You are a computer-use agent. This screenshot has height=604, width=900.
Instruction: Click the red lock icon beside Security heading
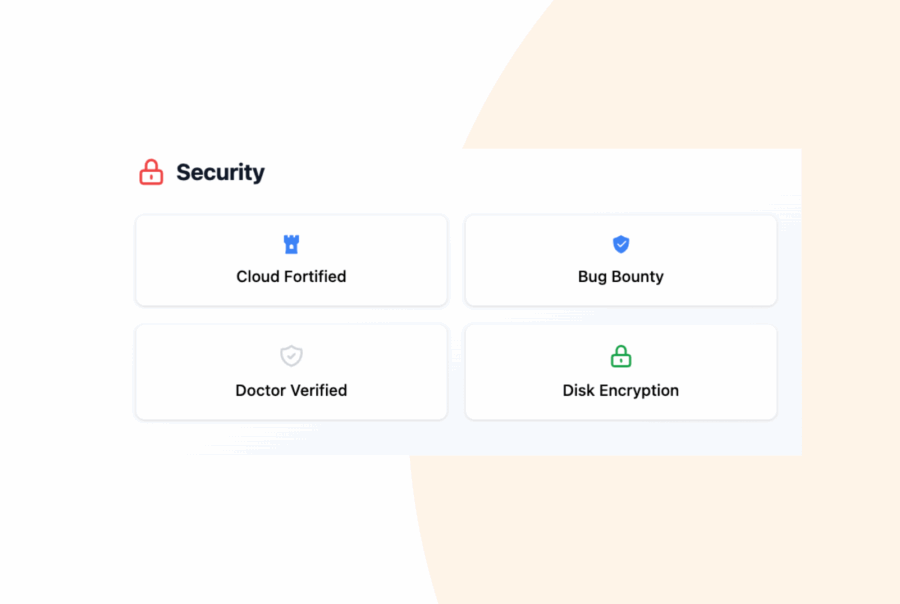click(x=150, y=172)
